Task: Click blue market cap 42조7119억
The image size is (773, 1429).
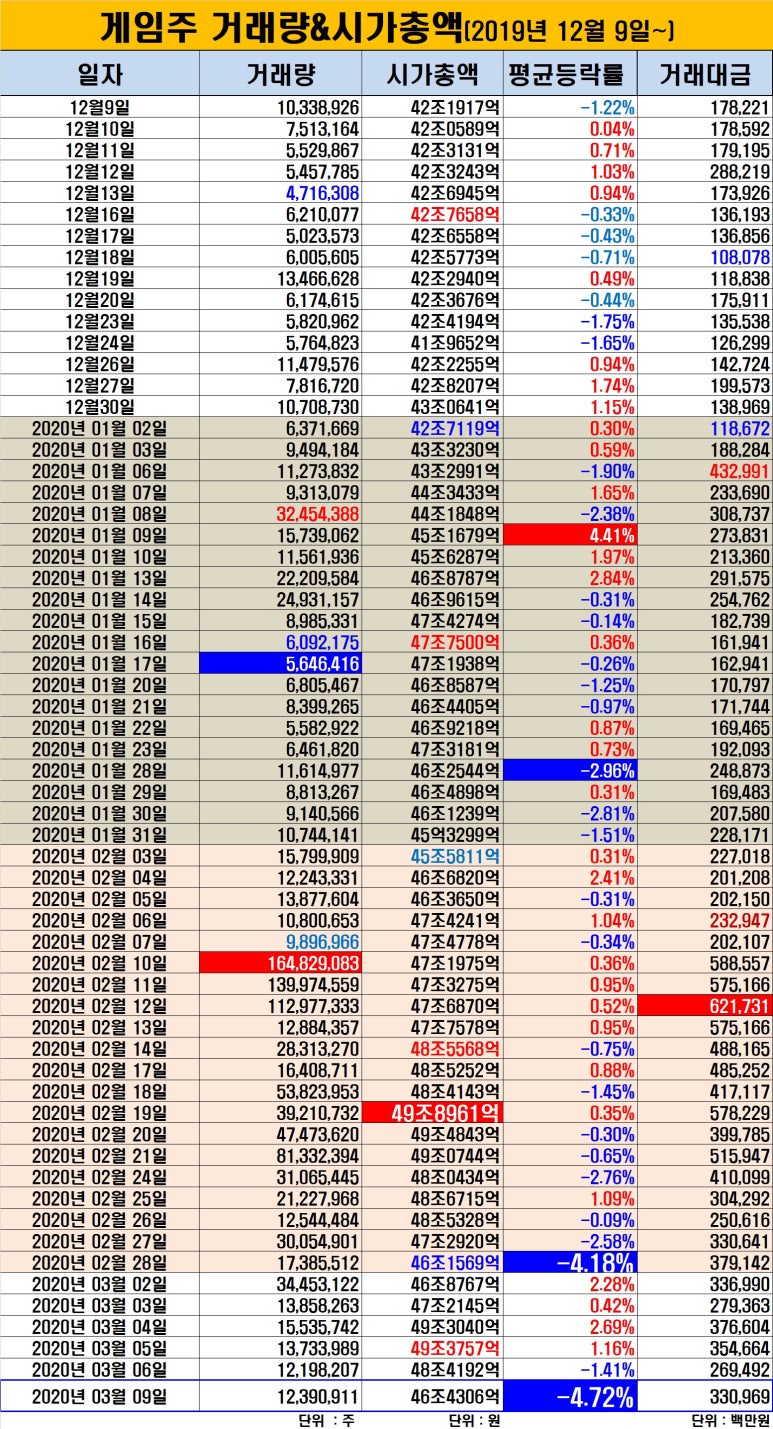Action: point(455,427)
